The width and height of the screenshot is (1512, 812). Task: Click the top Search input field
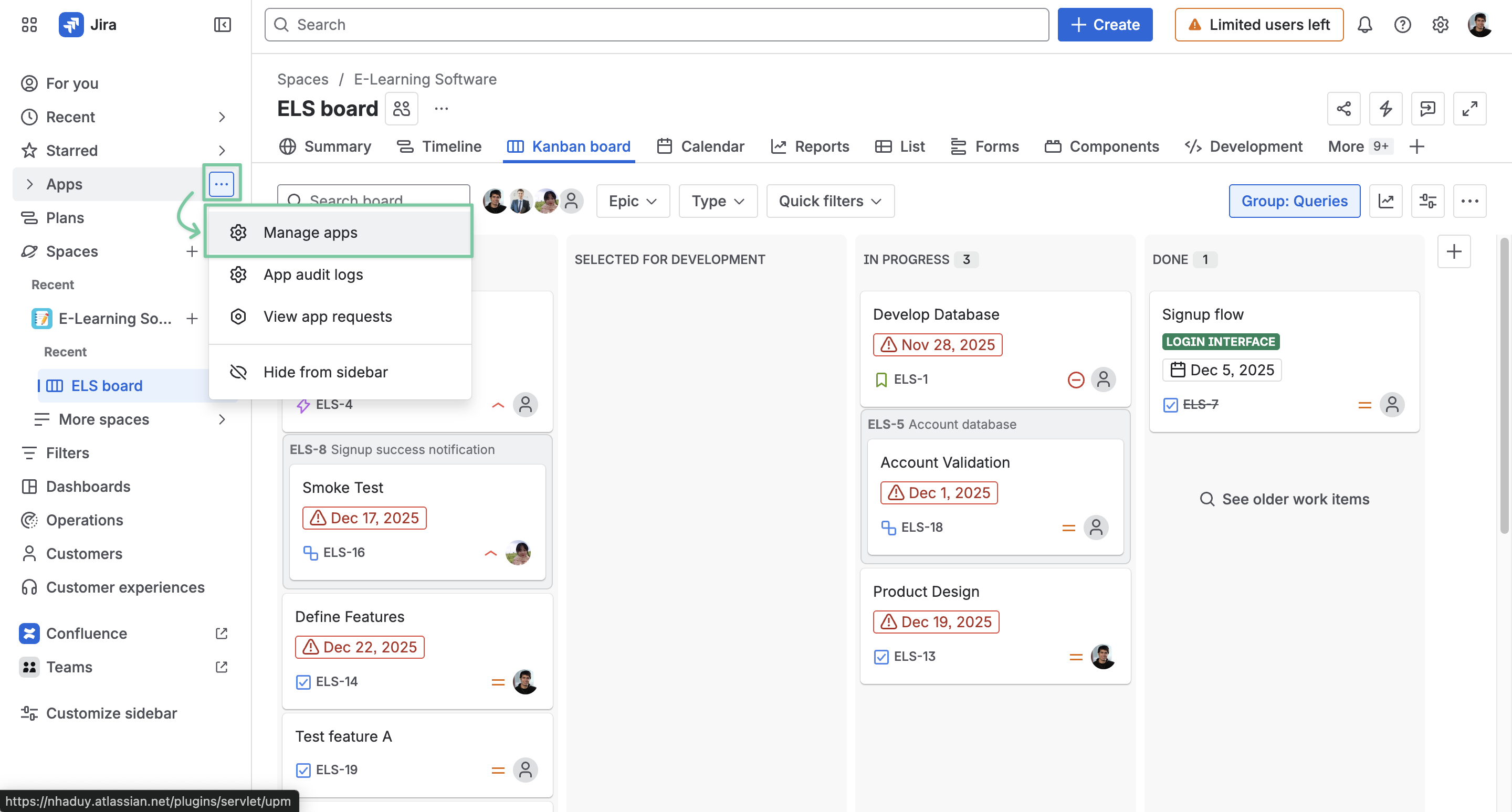click(656, 25)
